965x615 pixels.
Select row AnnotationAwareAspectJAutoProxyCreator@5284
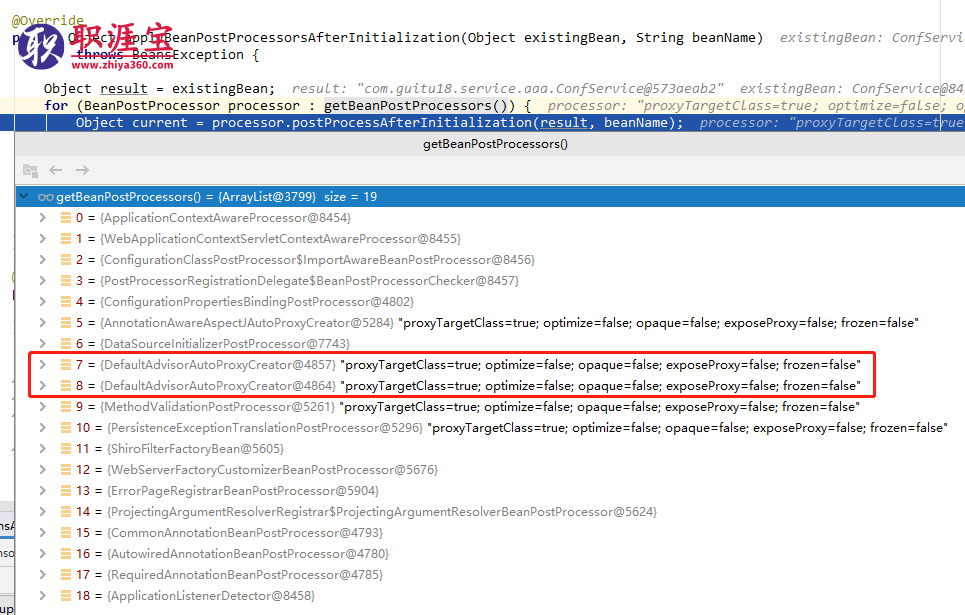pyautogui.click(x=490, y=322)
